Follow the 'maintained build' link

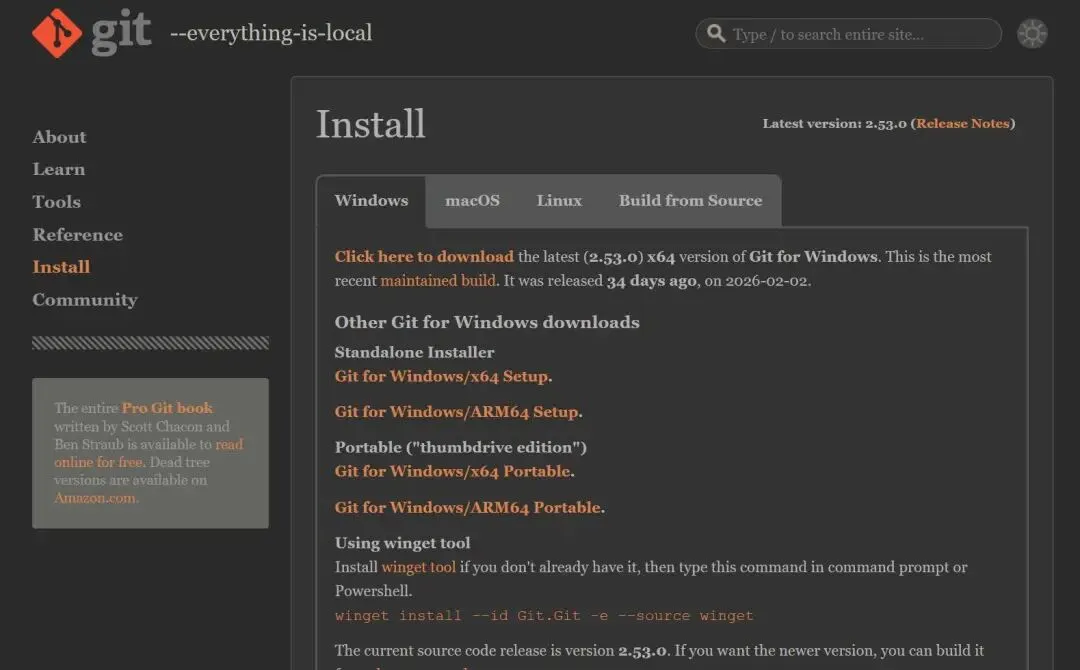click(x=437, y=281)
